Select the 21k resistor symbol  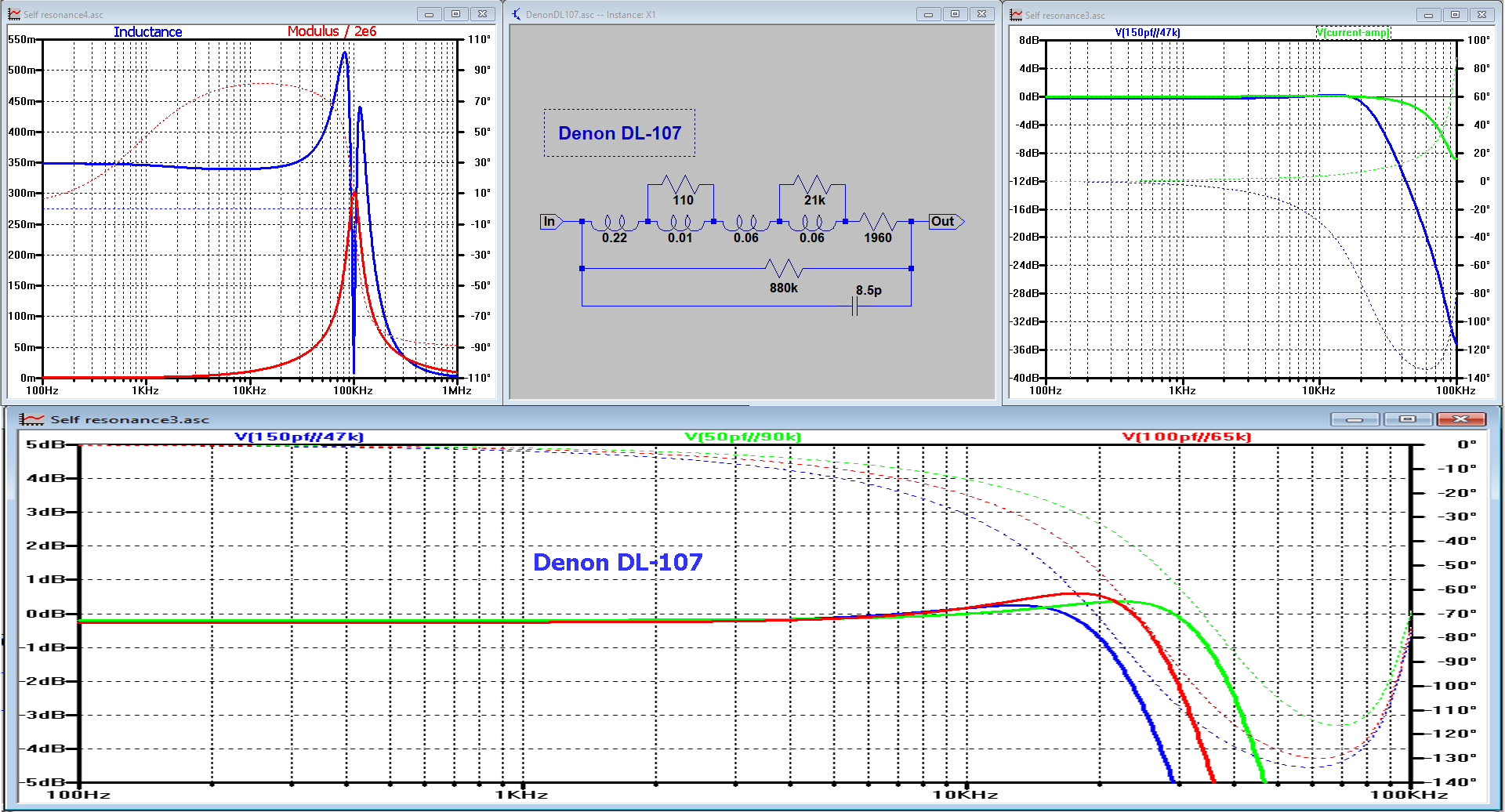[x=812, y=185]
